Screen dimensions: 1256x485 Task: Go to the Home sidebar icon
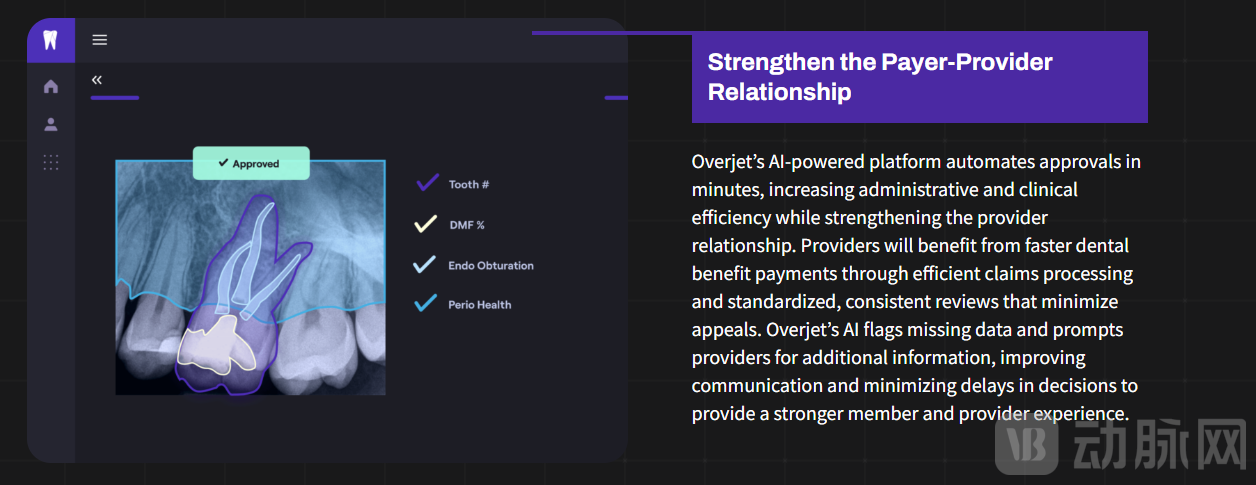[x=51, y=87]
